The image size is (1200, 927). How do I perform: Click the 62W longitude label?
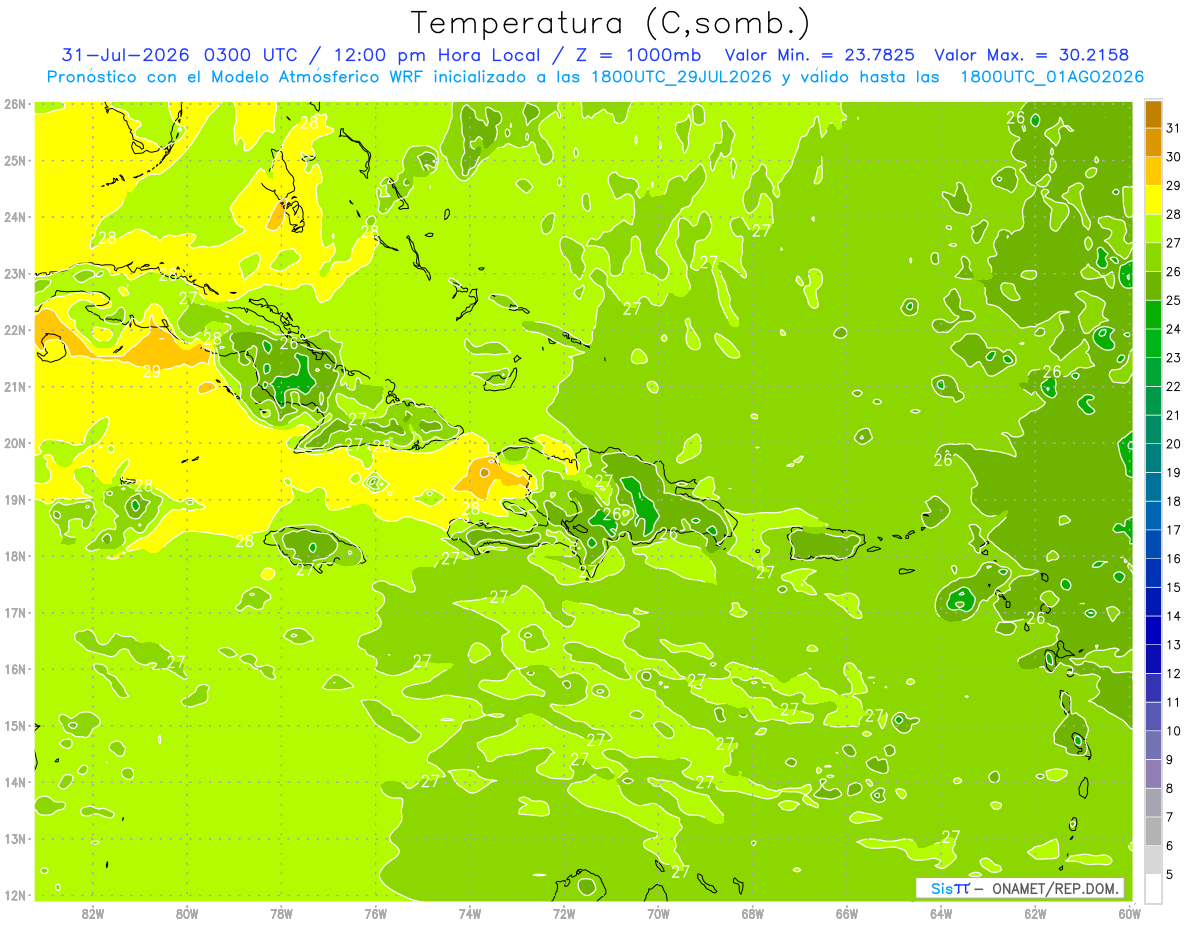point(1035,913)
